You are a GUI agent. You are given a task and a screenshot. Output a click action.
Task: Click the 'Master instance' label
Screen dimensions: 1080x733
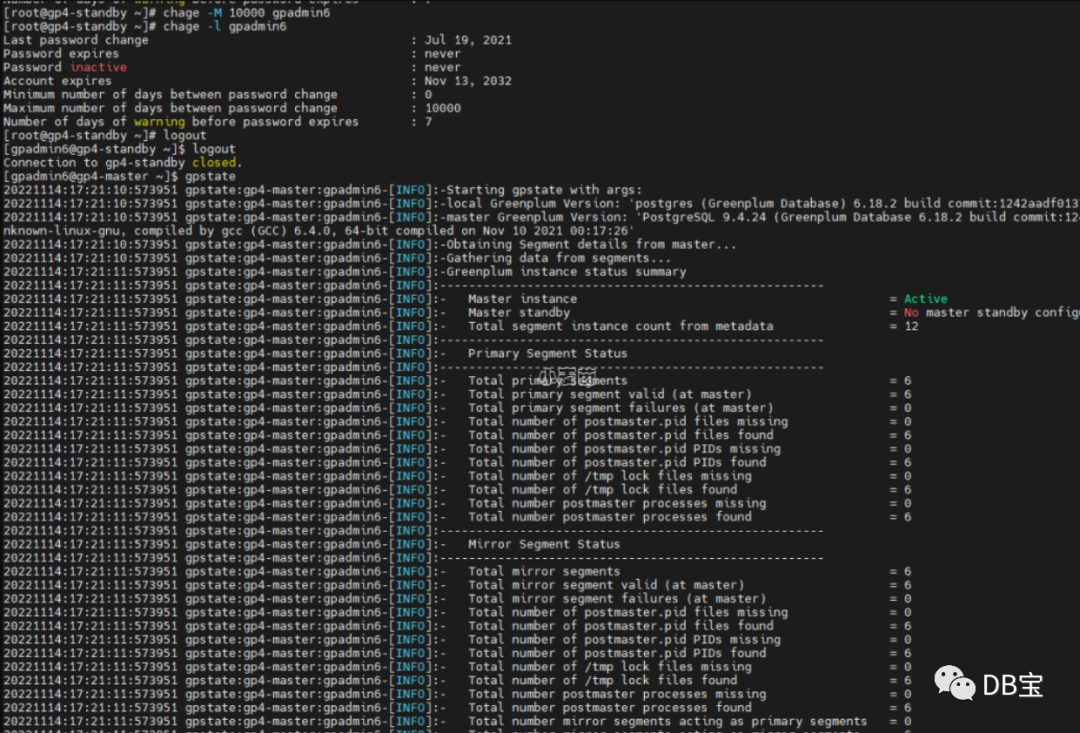coord(522,299)
